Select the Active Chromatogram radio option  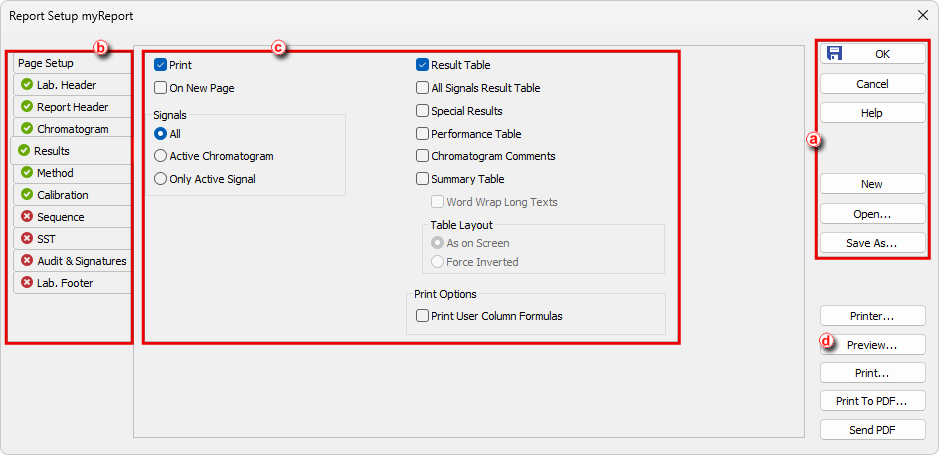click(160, 156)
